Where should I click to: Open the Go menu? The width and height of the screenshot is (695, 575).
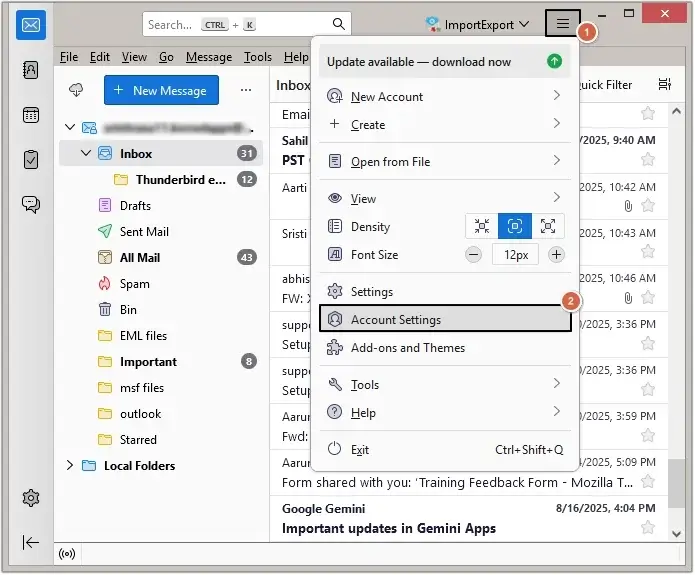coord(166,57)
